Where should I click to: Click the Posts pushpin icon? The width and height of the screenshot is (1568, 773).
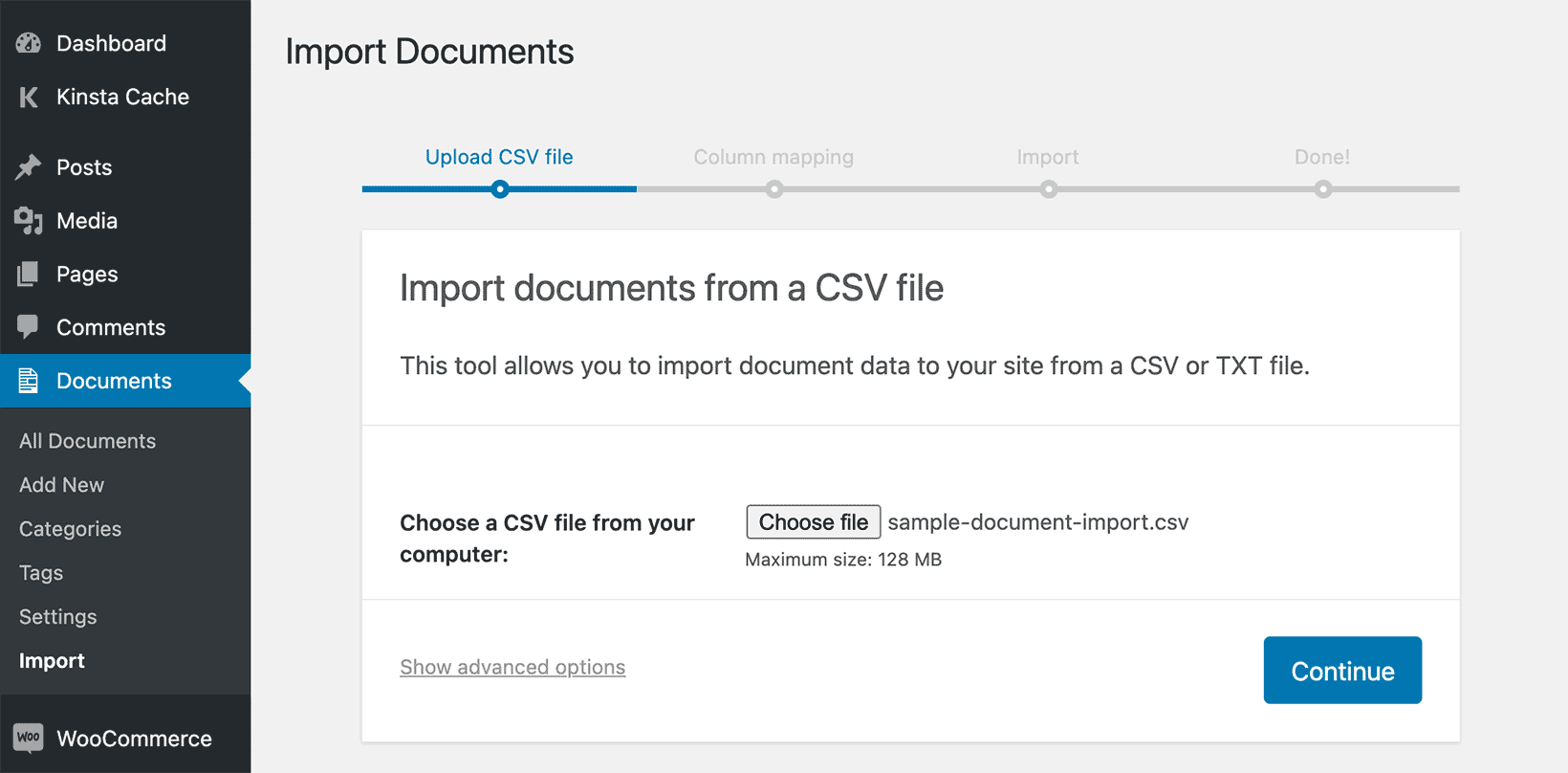(x=29, y=167)
